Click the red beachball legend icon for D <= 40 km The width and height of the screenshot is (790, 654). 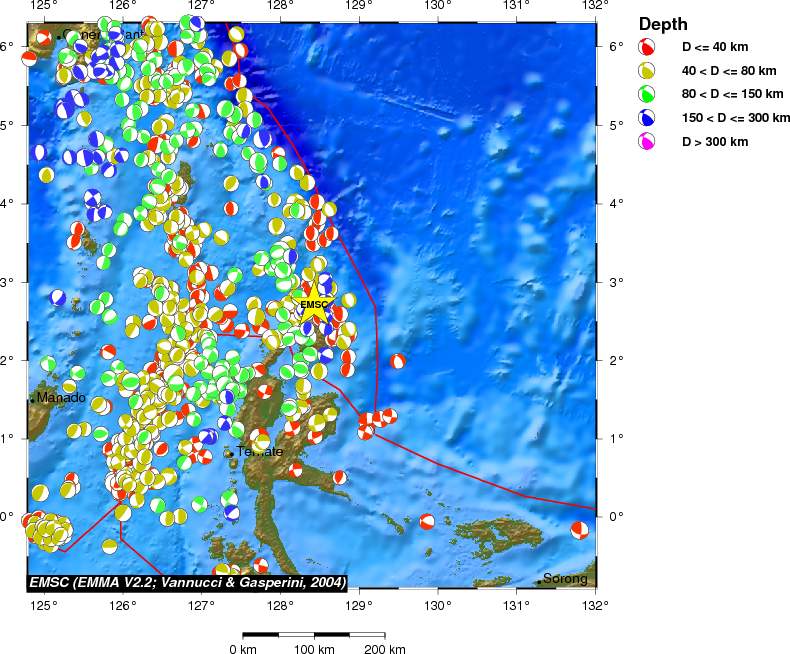click(646, 47)
